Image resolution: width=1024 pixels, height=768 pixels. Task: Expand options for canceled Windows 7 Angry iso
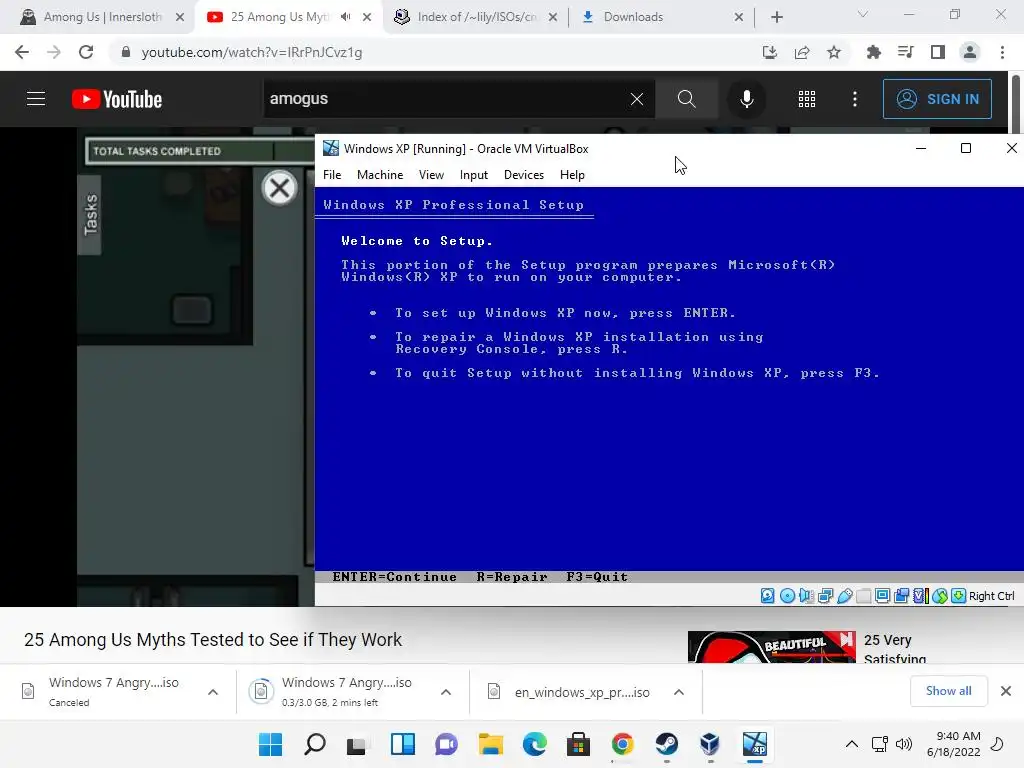(213, 692)
